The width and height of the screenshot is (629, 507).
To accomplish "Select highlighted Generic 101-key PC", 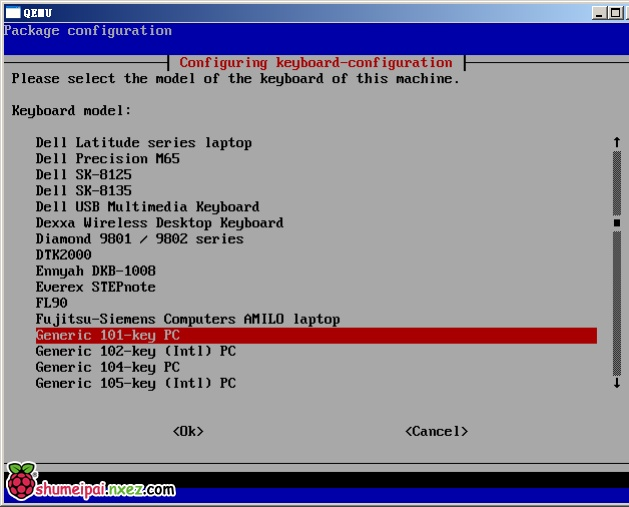I will click(316, 335).
